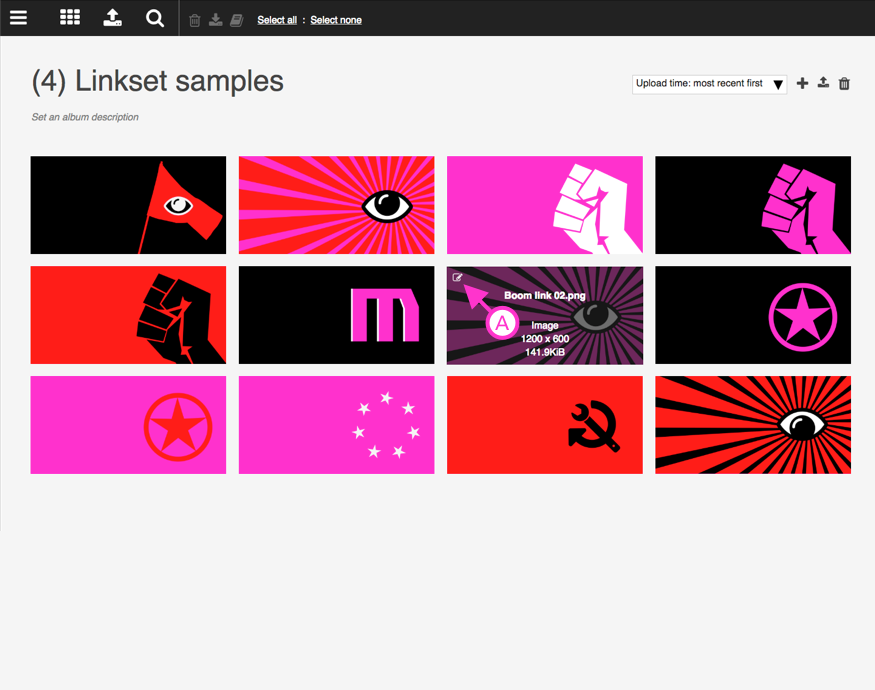Open the red circled star on pink thumbnail
The width and height of the screenshot is (875, 690).
coord(128,425)
